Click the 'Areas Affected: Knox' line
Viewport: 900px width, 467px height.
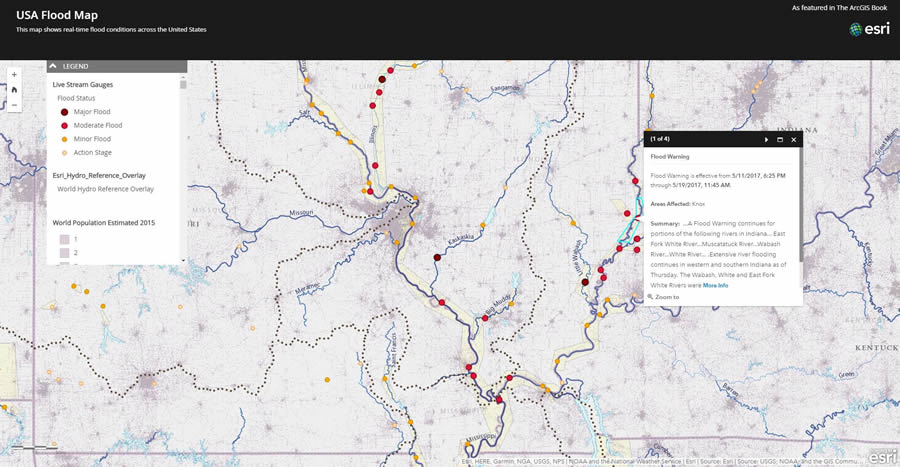(678, 204)
